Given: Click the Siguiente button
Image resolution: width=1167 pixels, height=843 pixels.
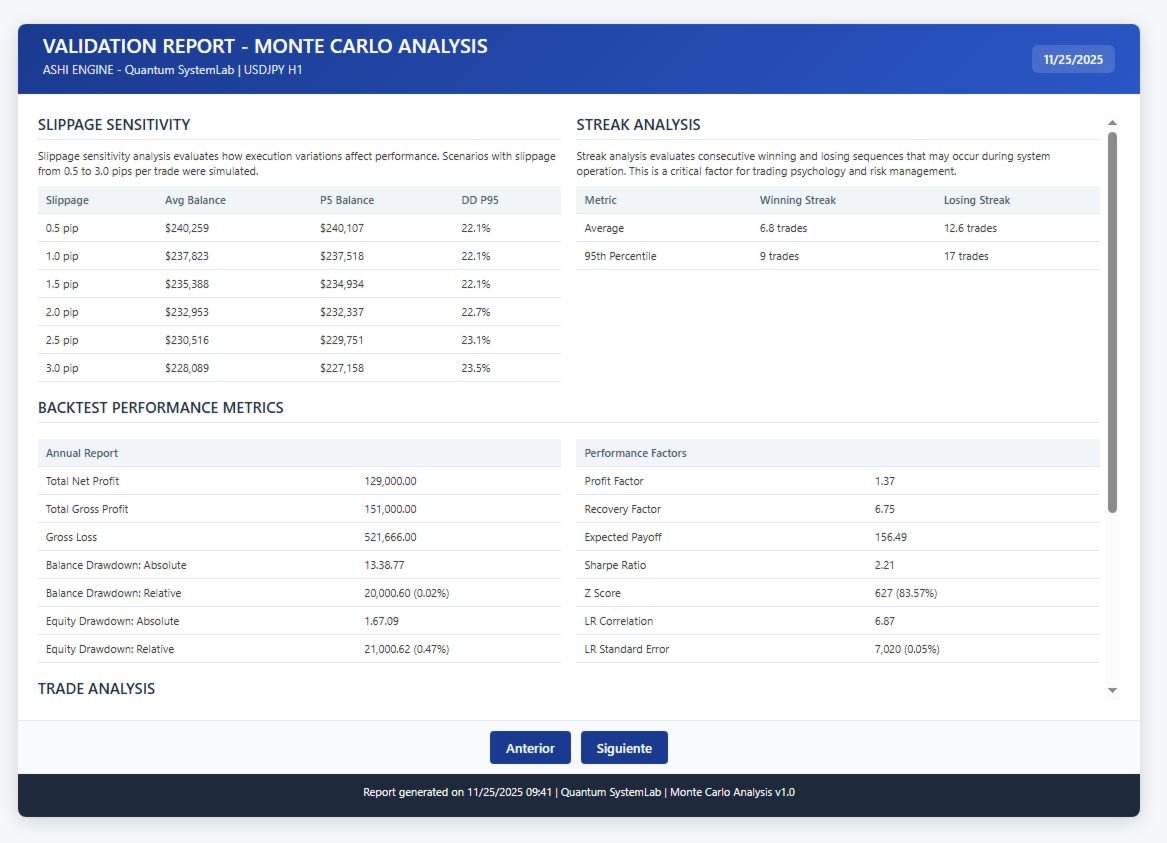Looking at the screenshot, I should click(x=624, y=748).
